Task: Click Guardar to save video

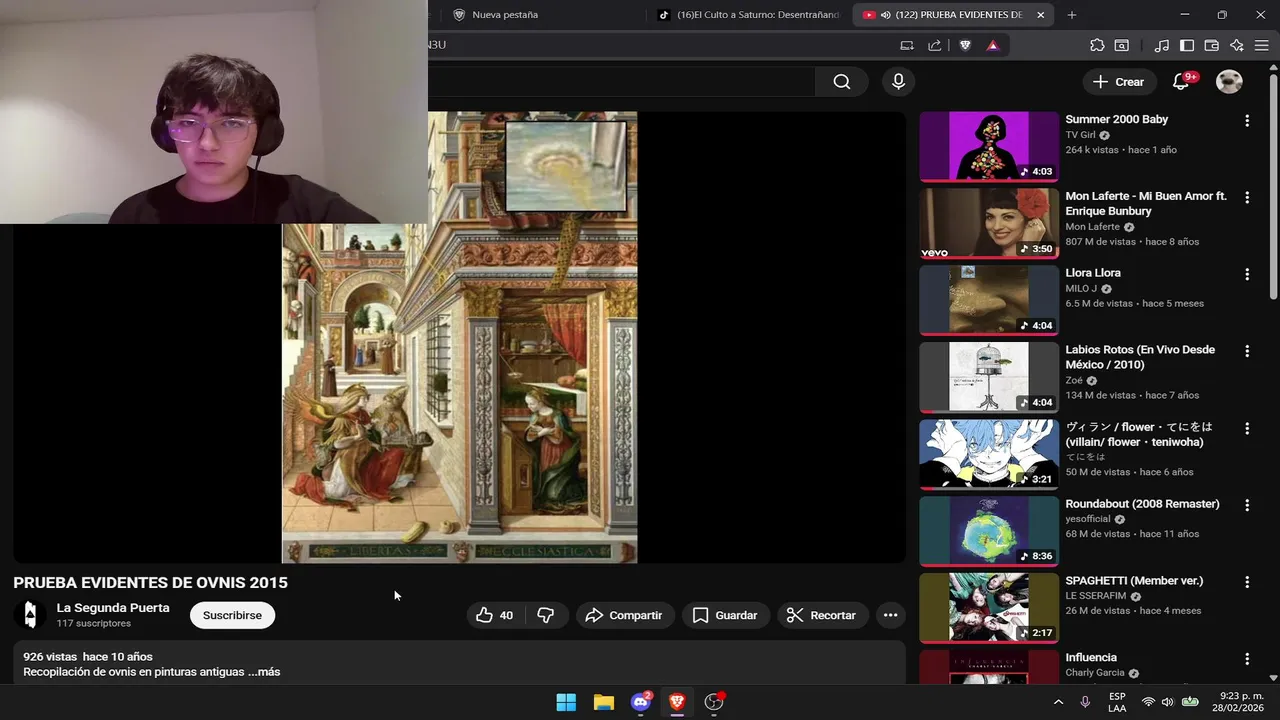Action: click(x=725, y=615)
